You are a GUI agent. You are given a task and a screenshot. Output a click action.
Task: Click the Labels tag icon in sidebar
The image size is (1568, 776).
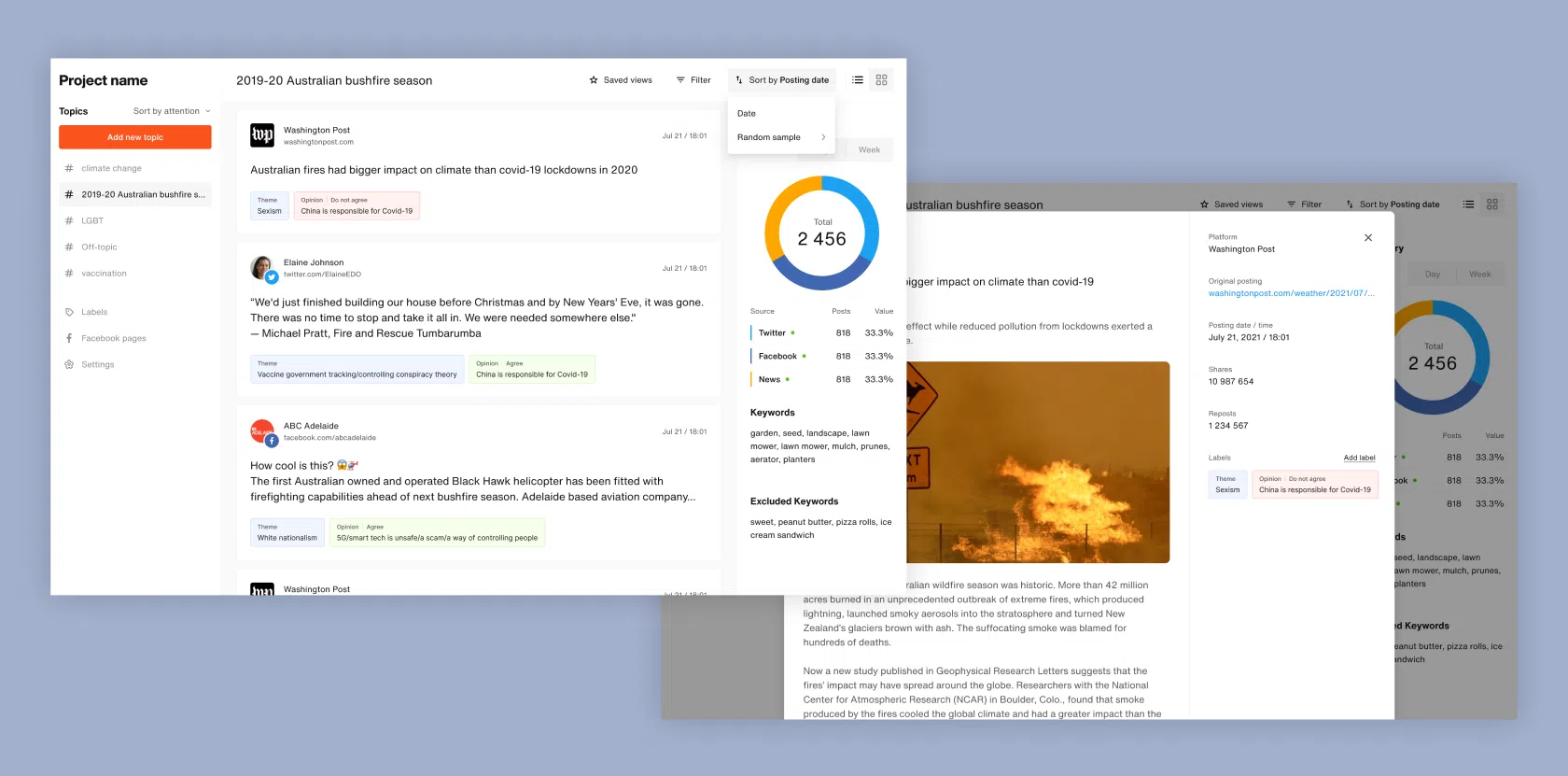click(x=69, y=313)
